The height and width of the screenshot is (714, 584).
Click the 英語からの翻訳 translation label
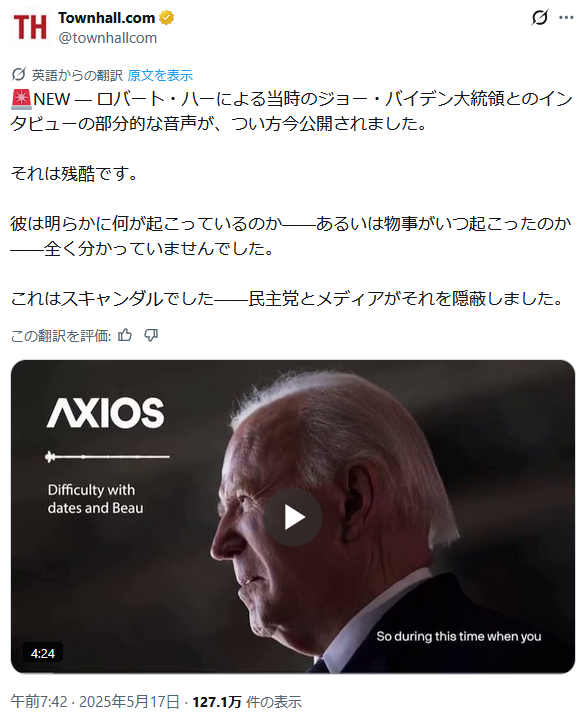[x=77, y=75]
